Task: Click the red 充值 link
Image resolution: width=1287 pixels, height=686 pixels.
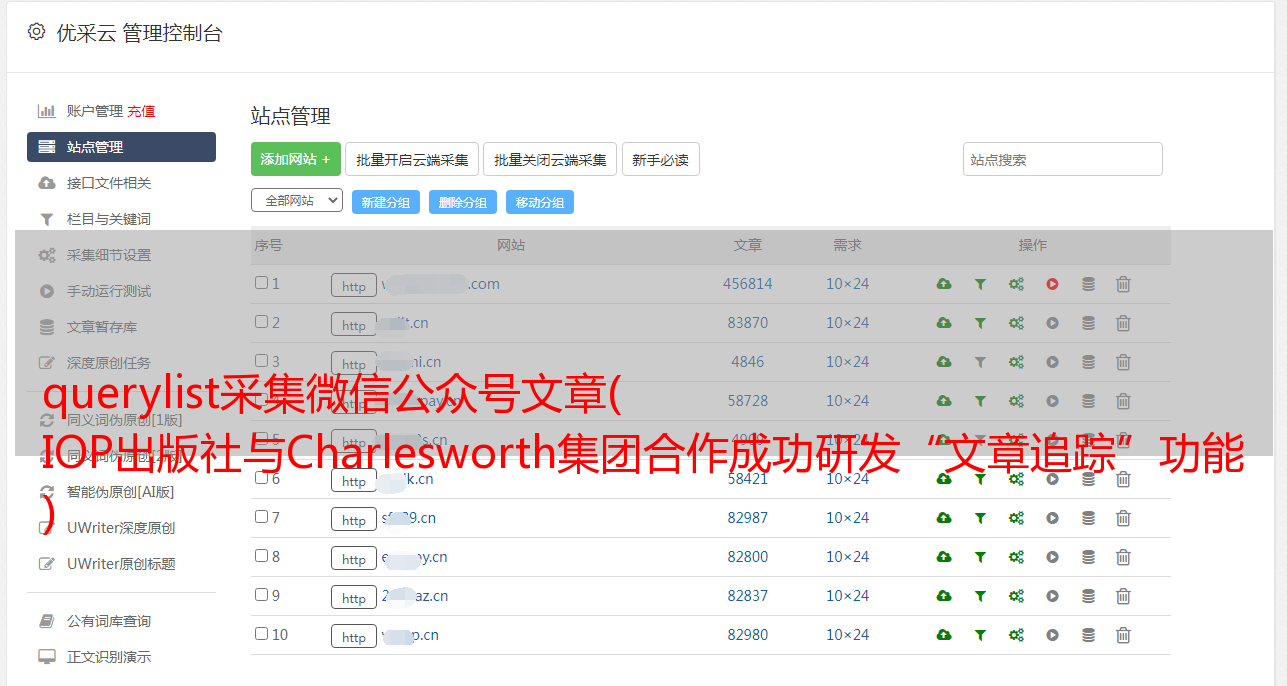Action: pos(141,111)
